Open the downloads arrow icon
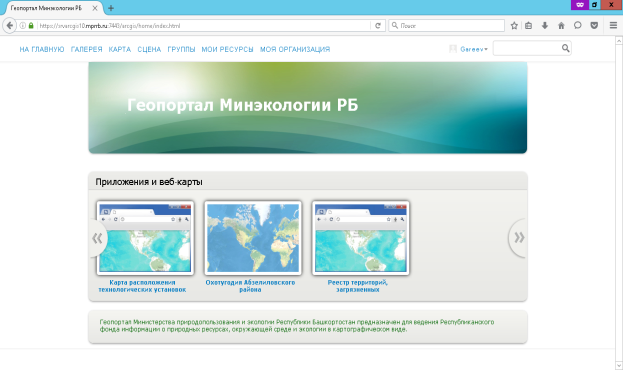 pos(545,25)
